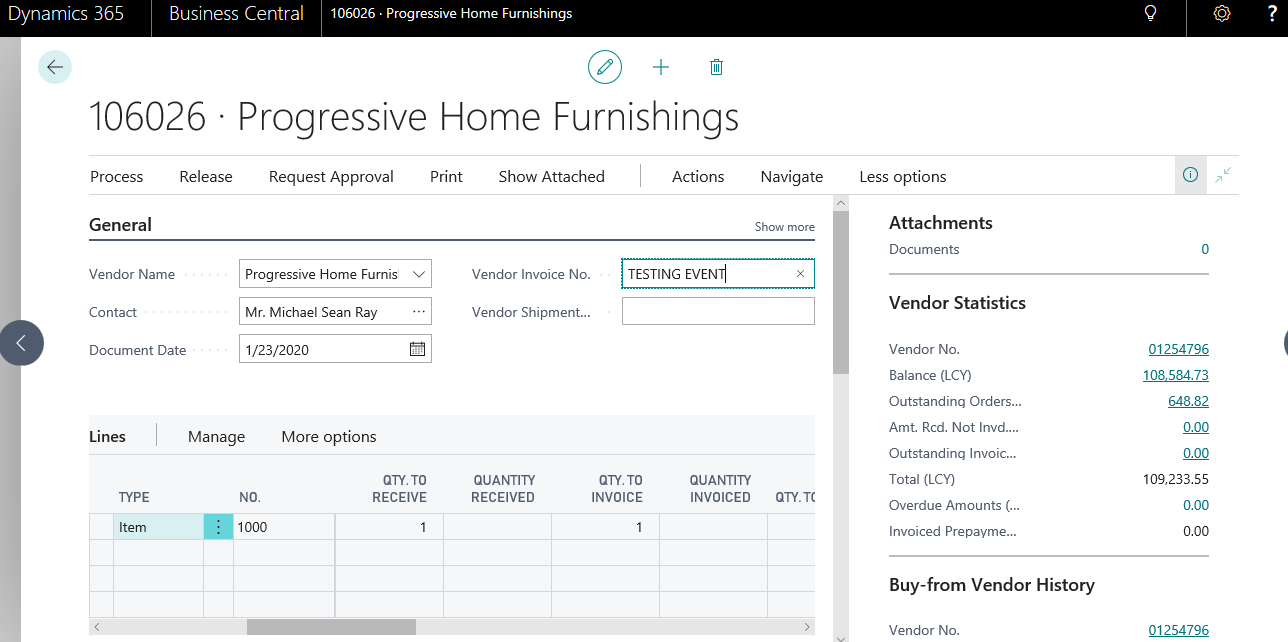Open Dynamics 365 settings gear
This screenshot has height=642, width=1288.
point(1221,14)
